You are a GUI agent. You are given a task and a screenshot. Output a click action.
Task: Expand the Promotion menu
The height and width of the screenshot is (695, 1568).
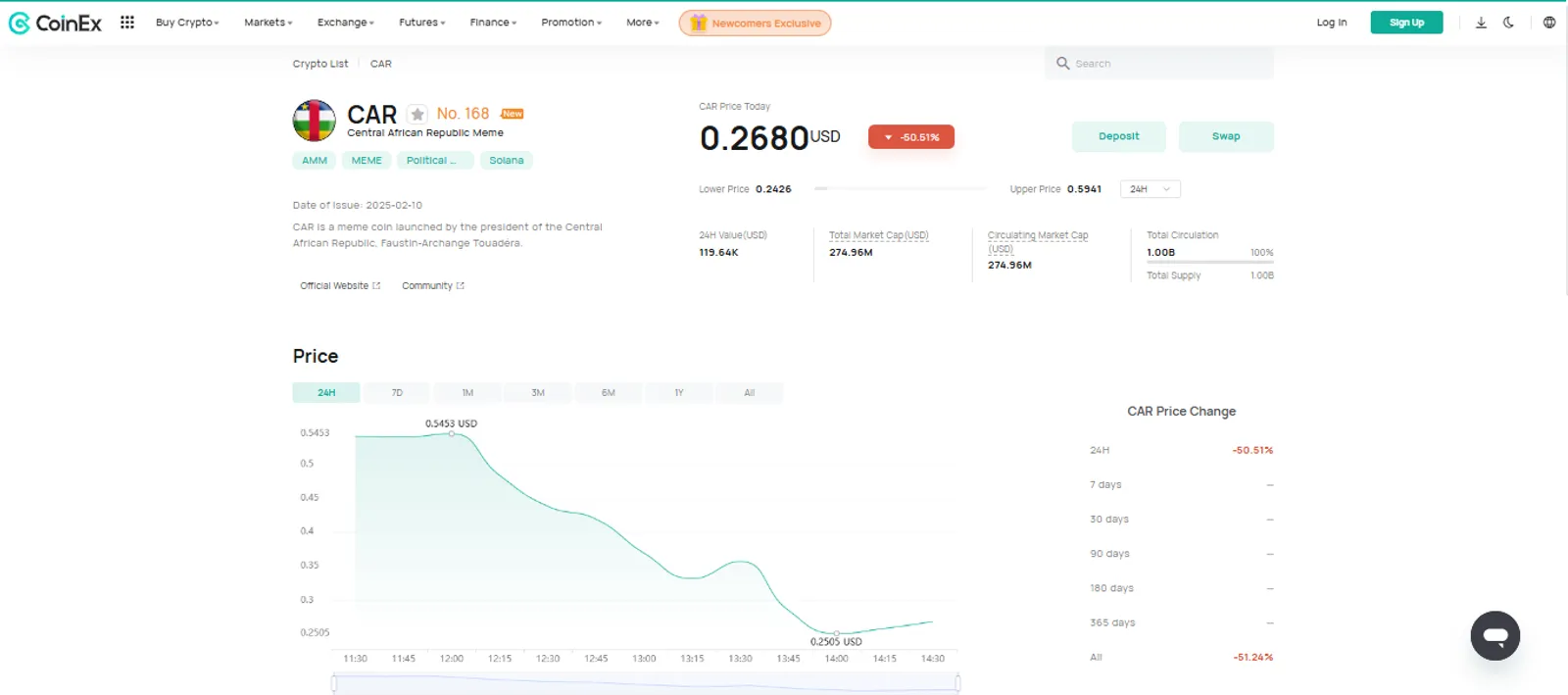click(x=571, y=23)
